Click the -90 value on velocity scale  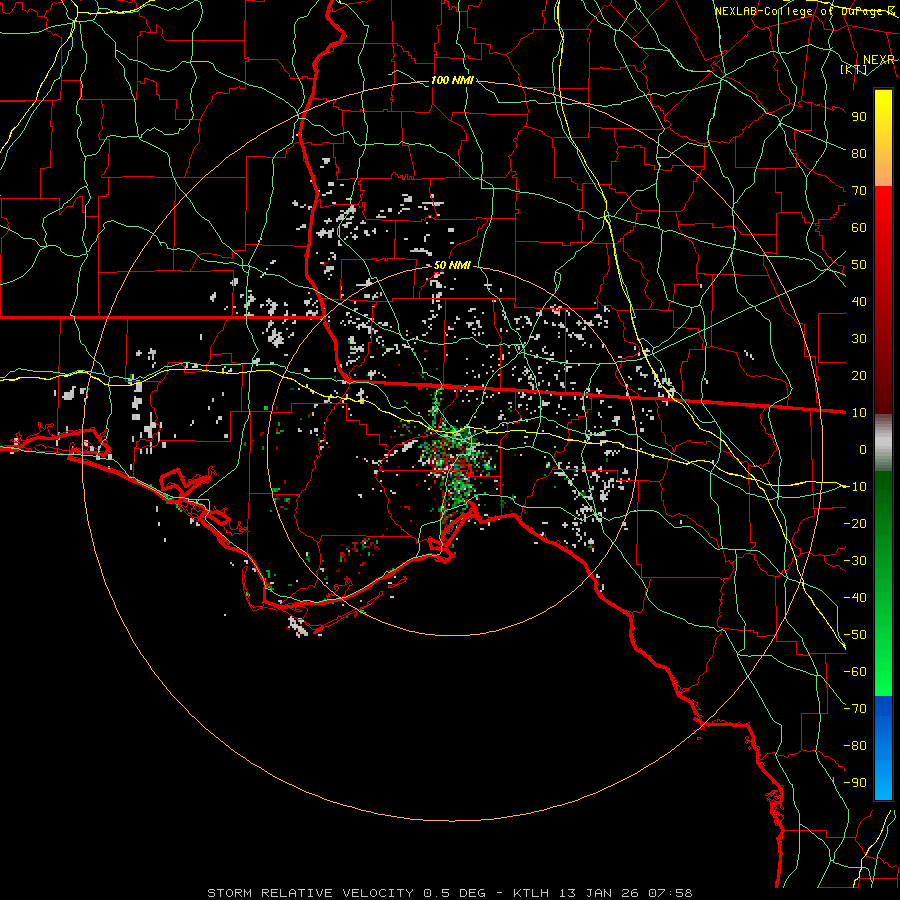tap(855, 783)
